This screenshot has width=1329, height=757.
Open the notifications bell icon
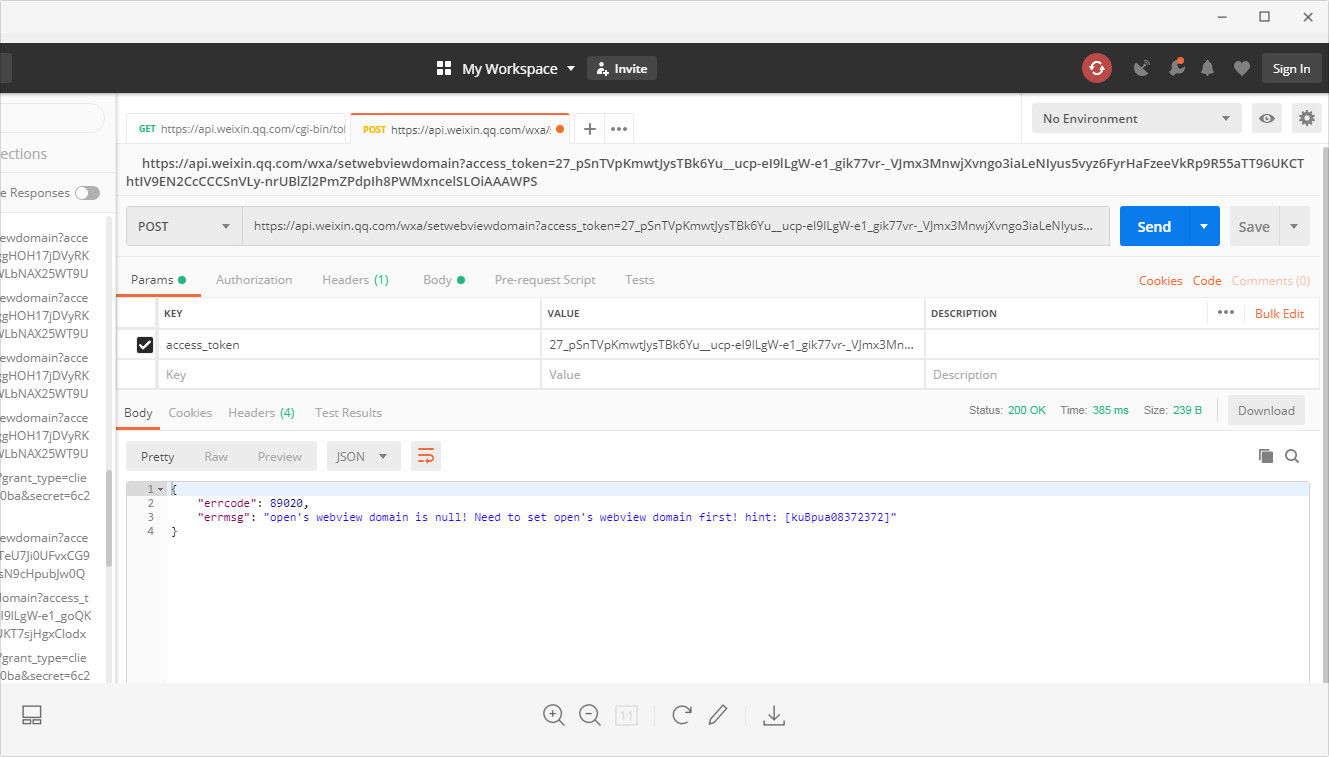[1208, 68]
